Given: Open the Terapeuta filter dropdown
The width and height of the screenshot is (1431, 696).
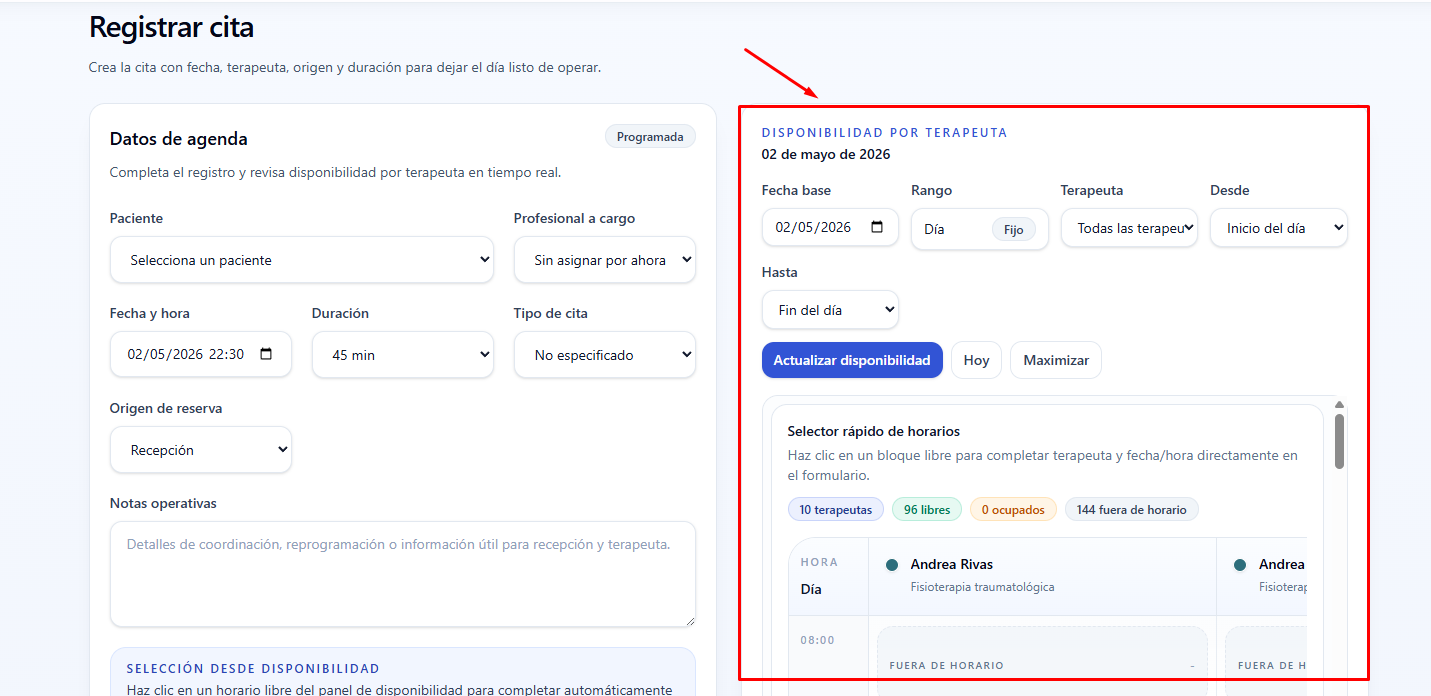Looking at the screenshot, I should point(1129,228).
